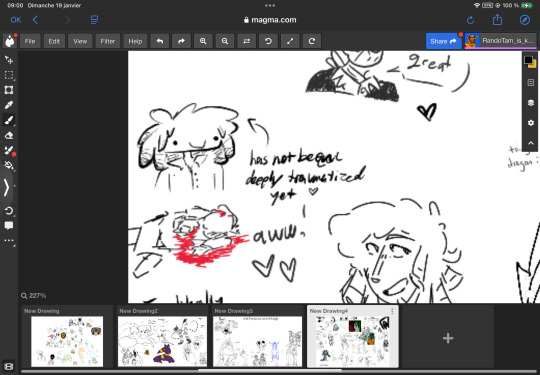Select the Eraser tool
This screenshot has width=540, height=375.
pos(9,135)
